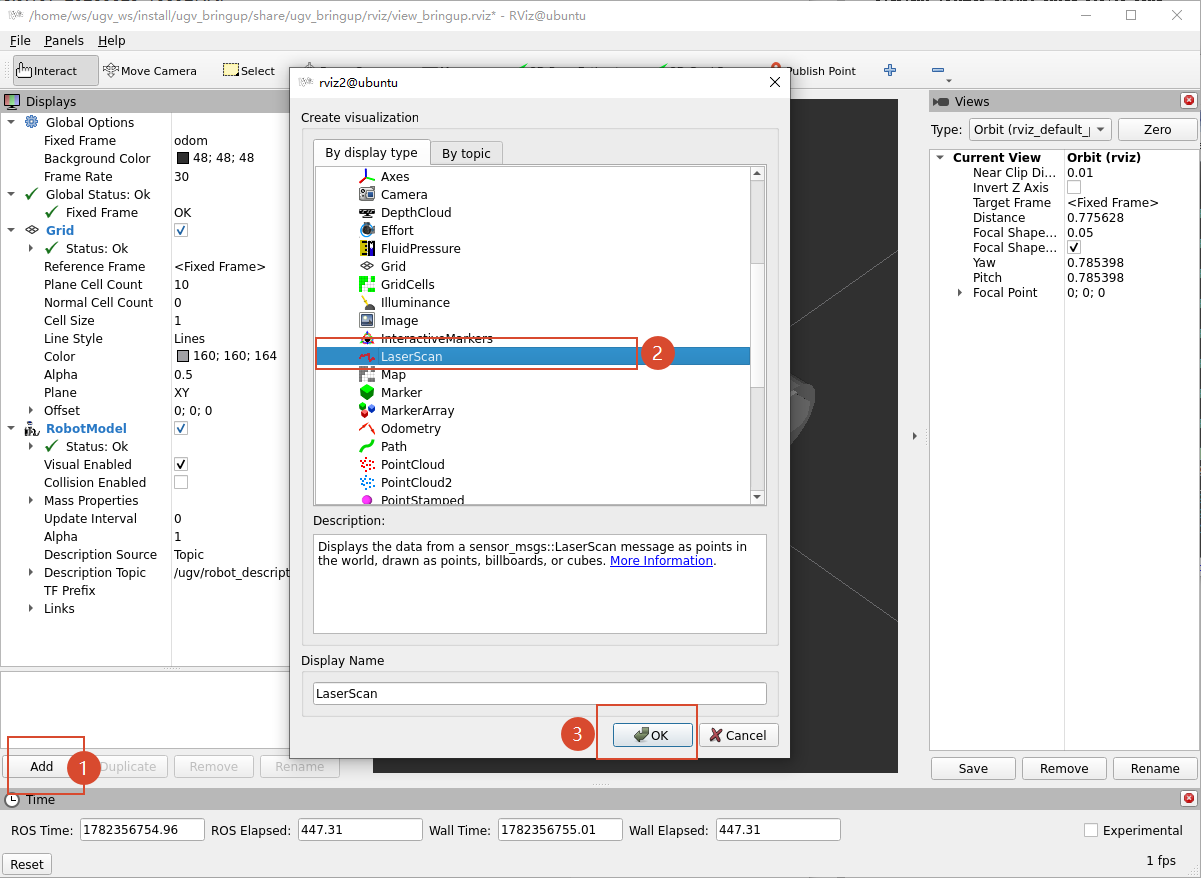Viewport: 1201px width, 878px height.
Task: Click the blue plus toolbar icon
Action: [x=890, y=70]
